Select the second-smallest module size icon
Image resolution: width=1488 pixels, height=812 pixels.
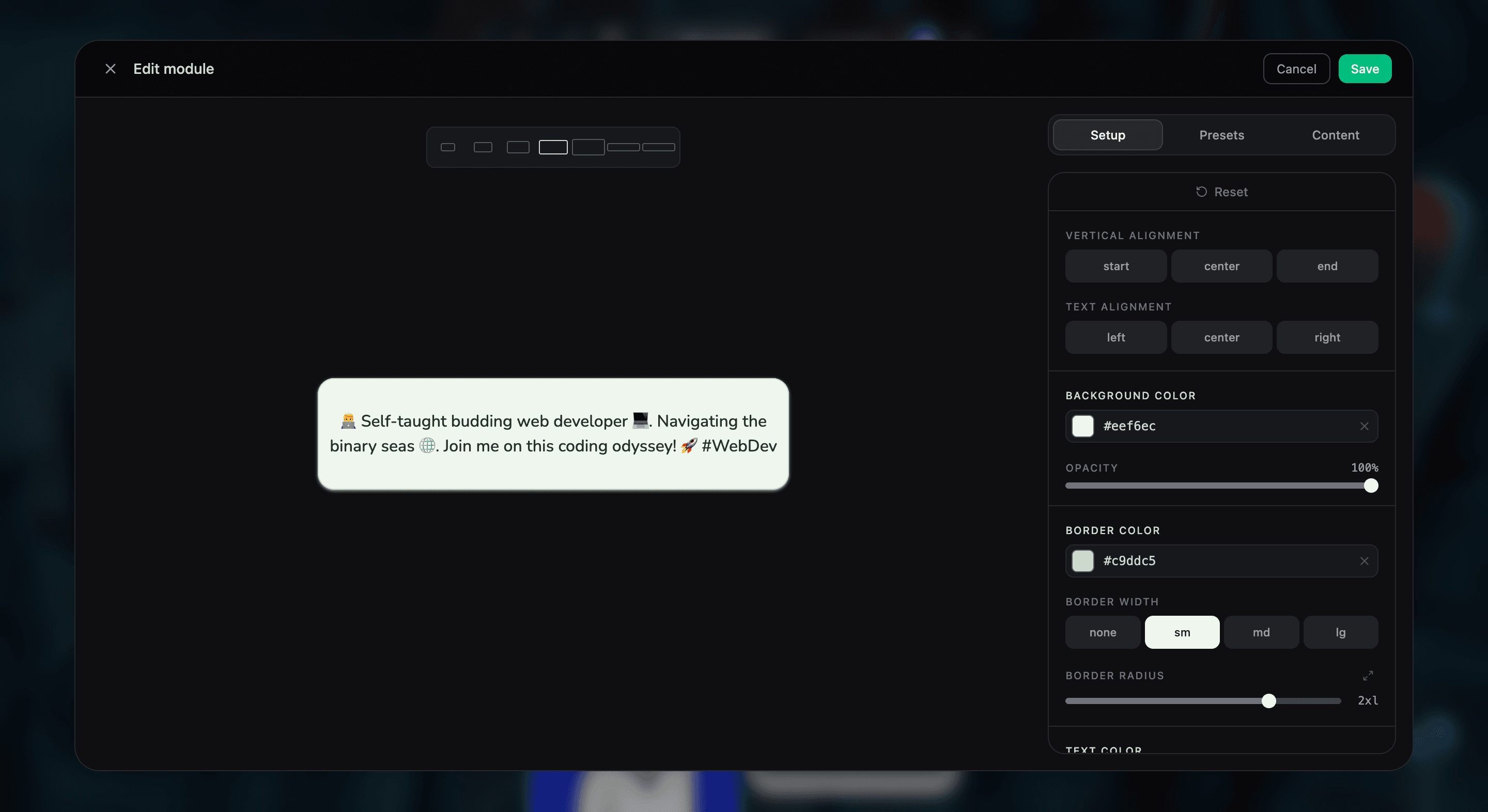[483, 147]
